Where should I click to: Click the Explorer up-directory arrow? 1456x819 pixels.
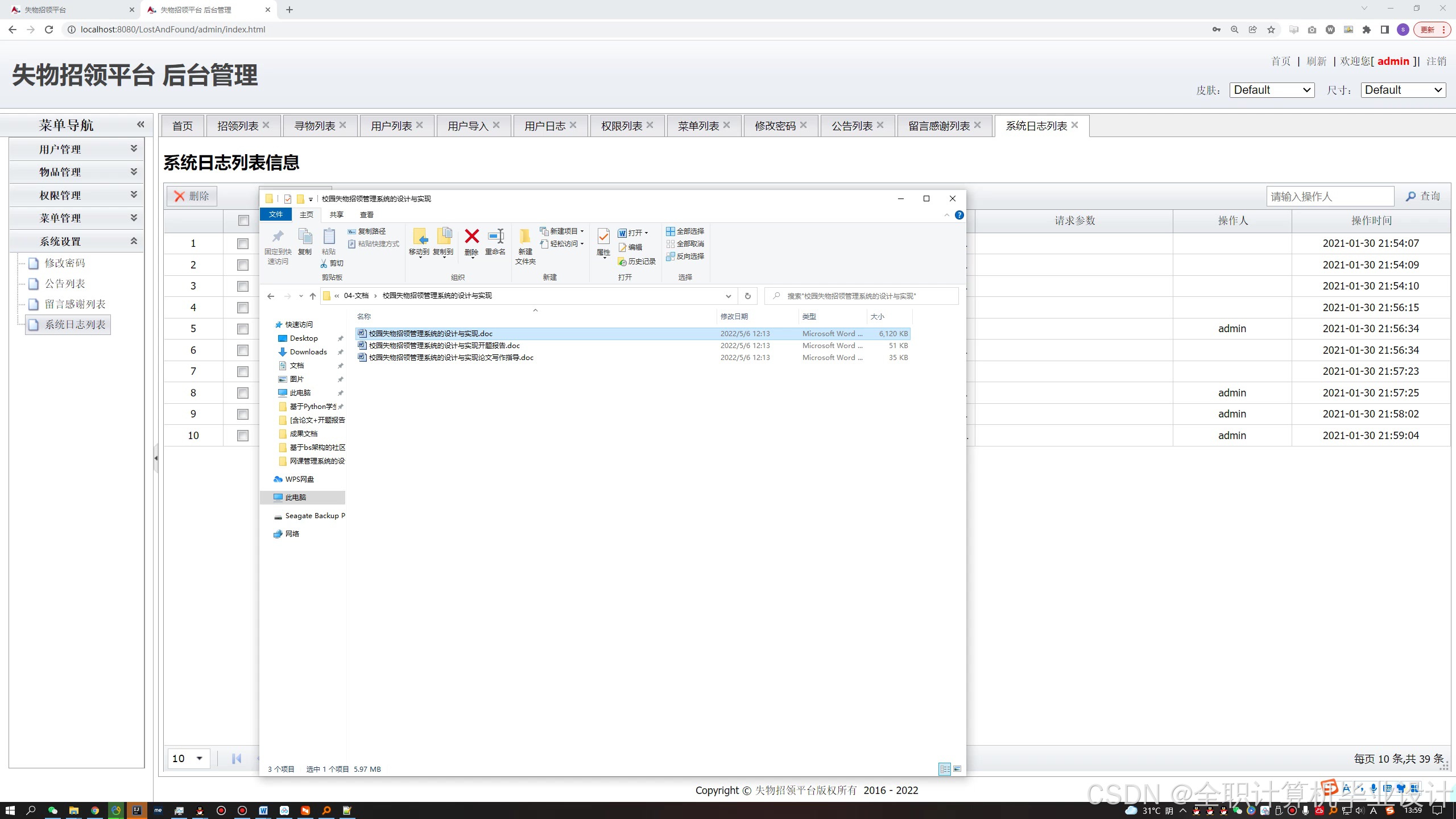(x=312, y=296)
